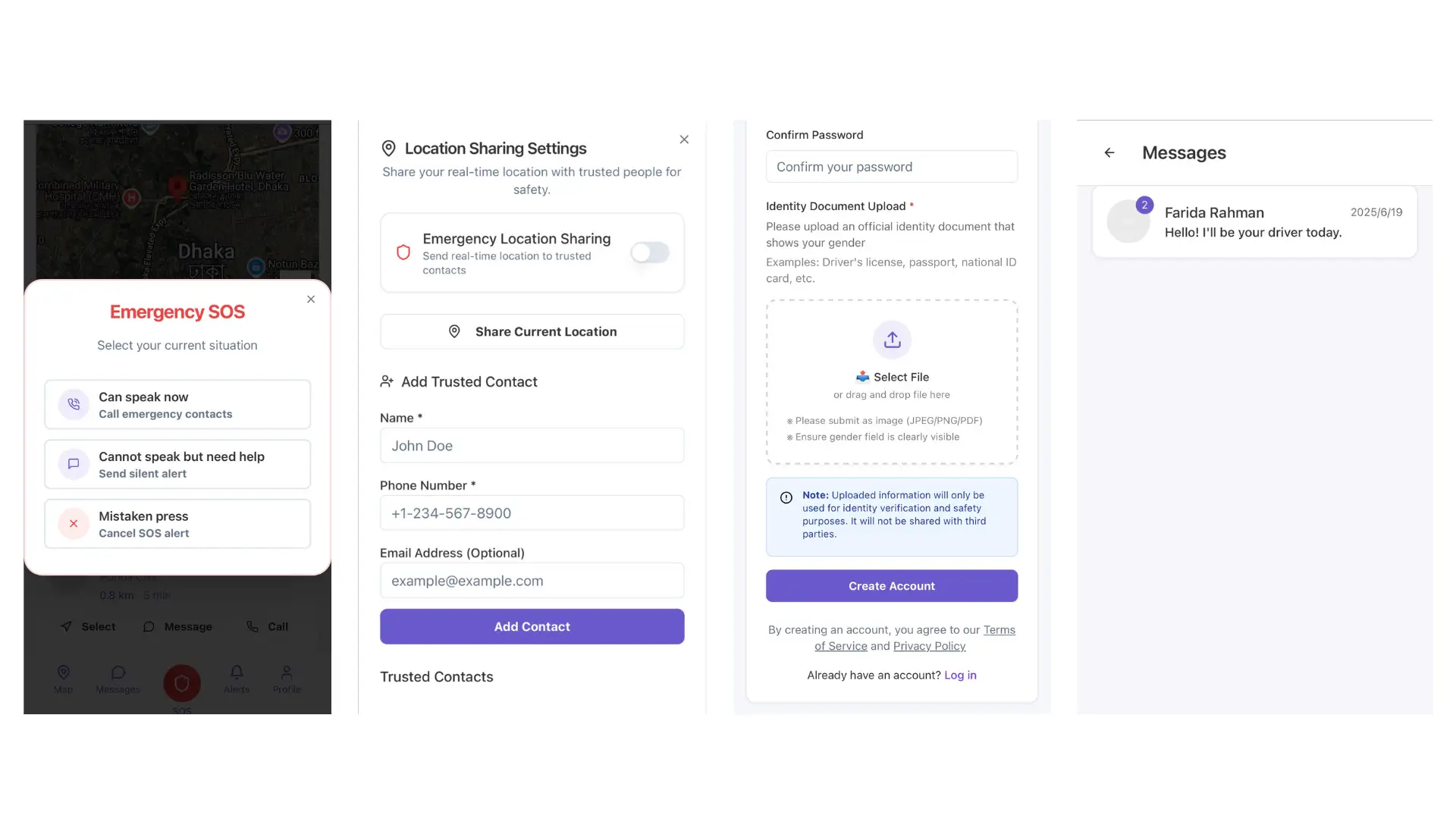Click the Create Account button

(892, 586)
